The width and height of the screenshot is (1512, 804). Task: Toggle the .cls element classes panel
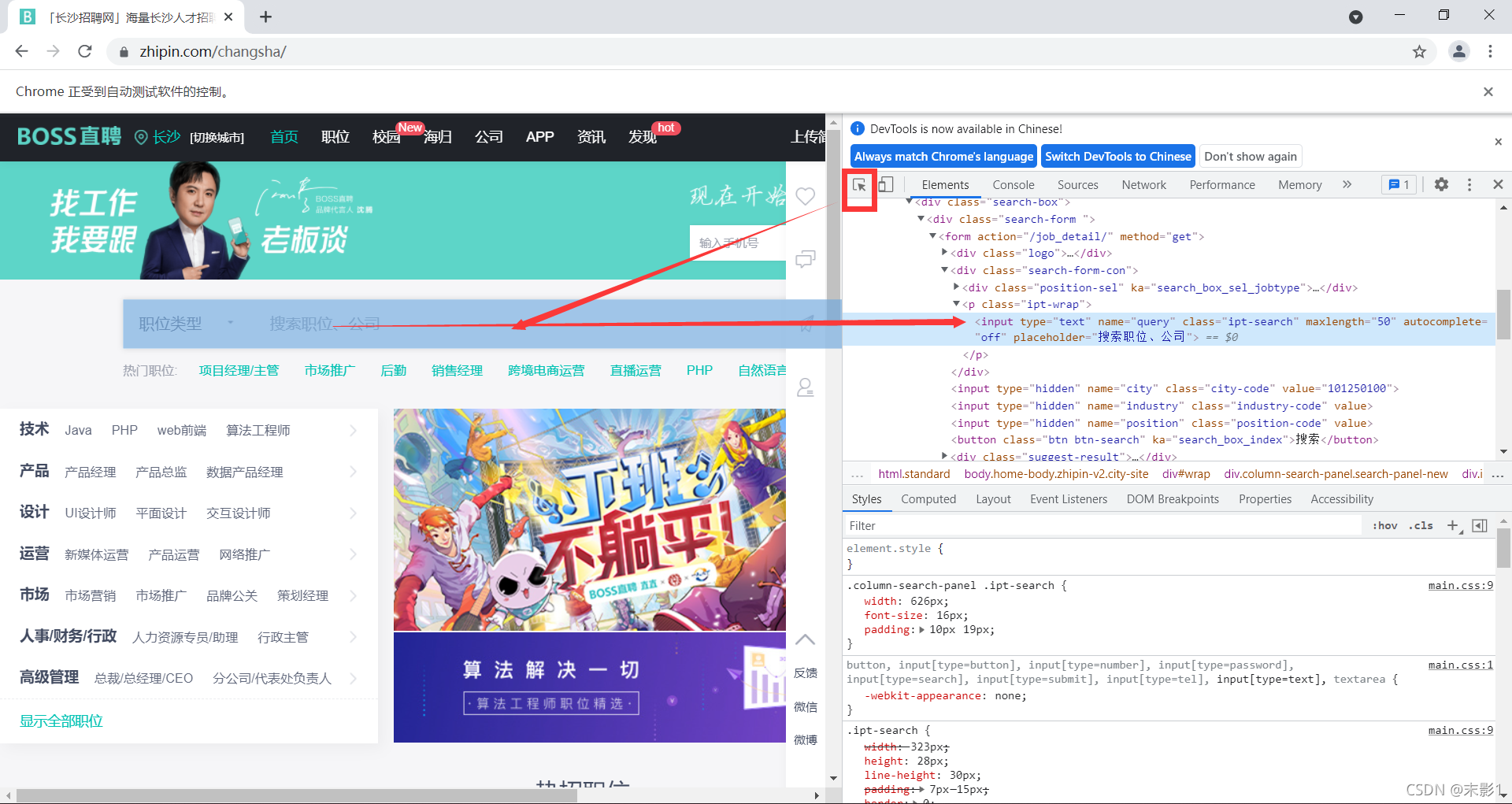point(1421,526)
